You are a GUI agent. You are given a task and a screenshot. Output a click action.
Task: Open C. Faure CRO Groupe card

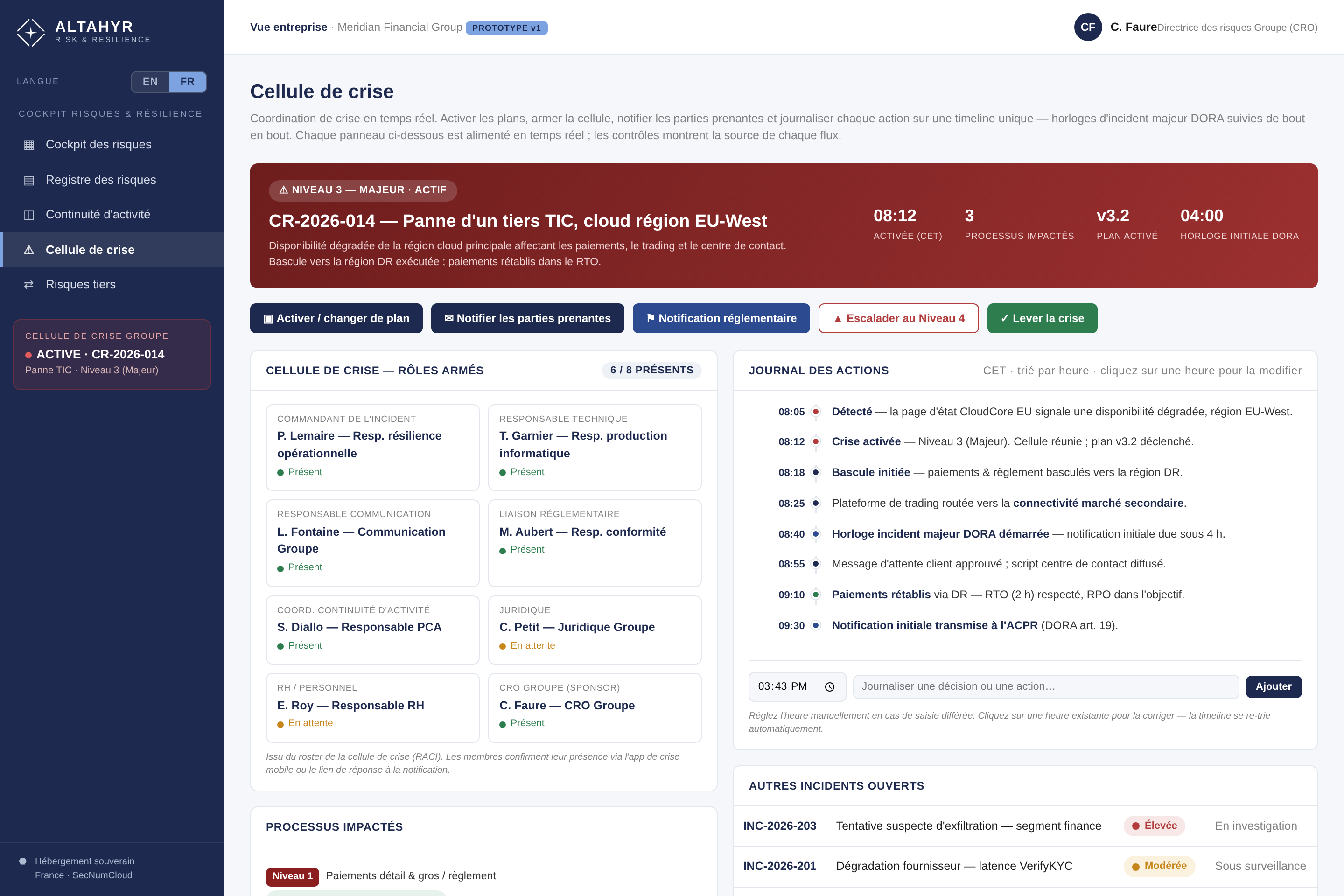(595, 707)
